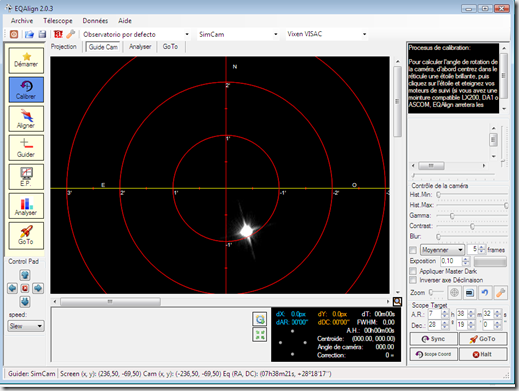This screenshot has width=519, height=391.
Task: Click the GoTo button in Scope Target
Action: (x=483, y=339)
